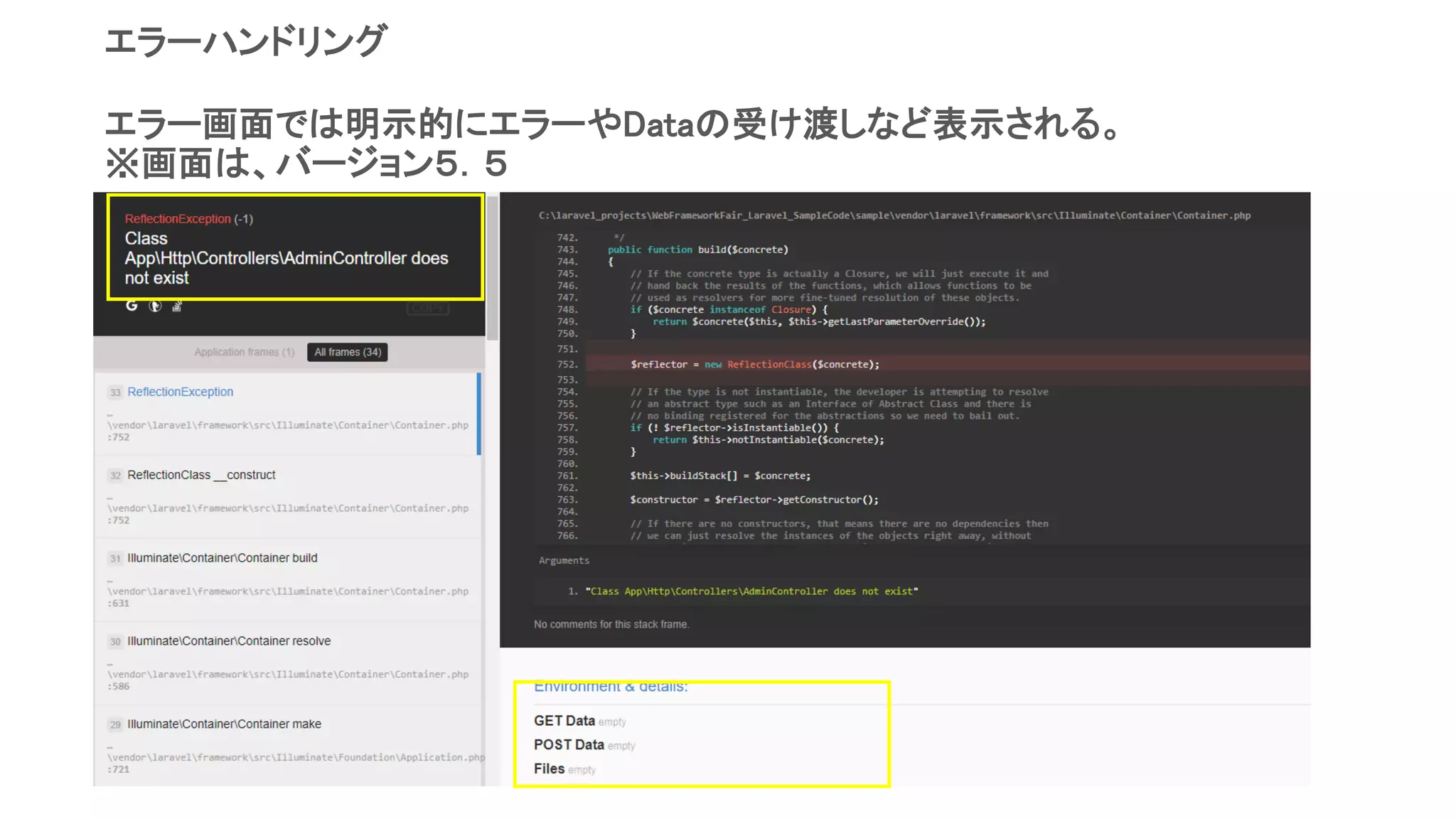
Task: Switch to Application frames (1) tab
Action: pos(244,352)
